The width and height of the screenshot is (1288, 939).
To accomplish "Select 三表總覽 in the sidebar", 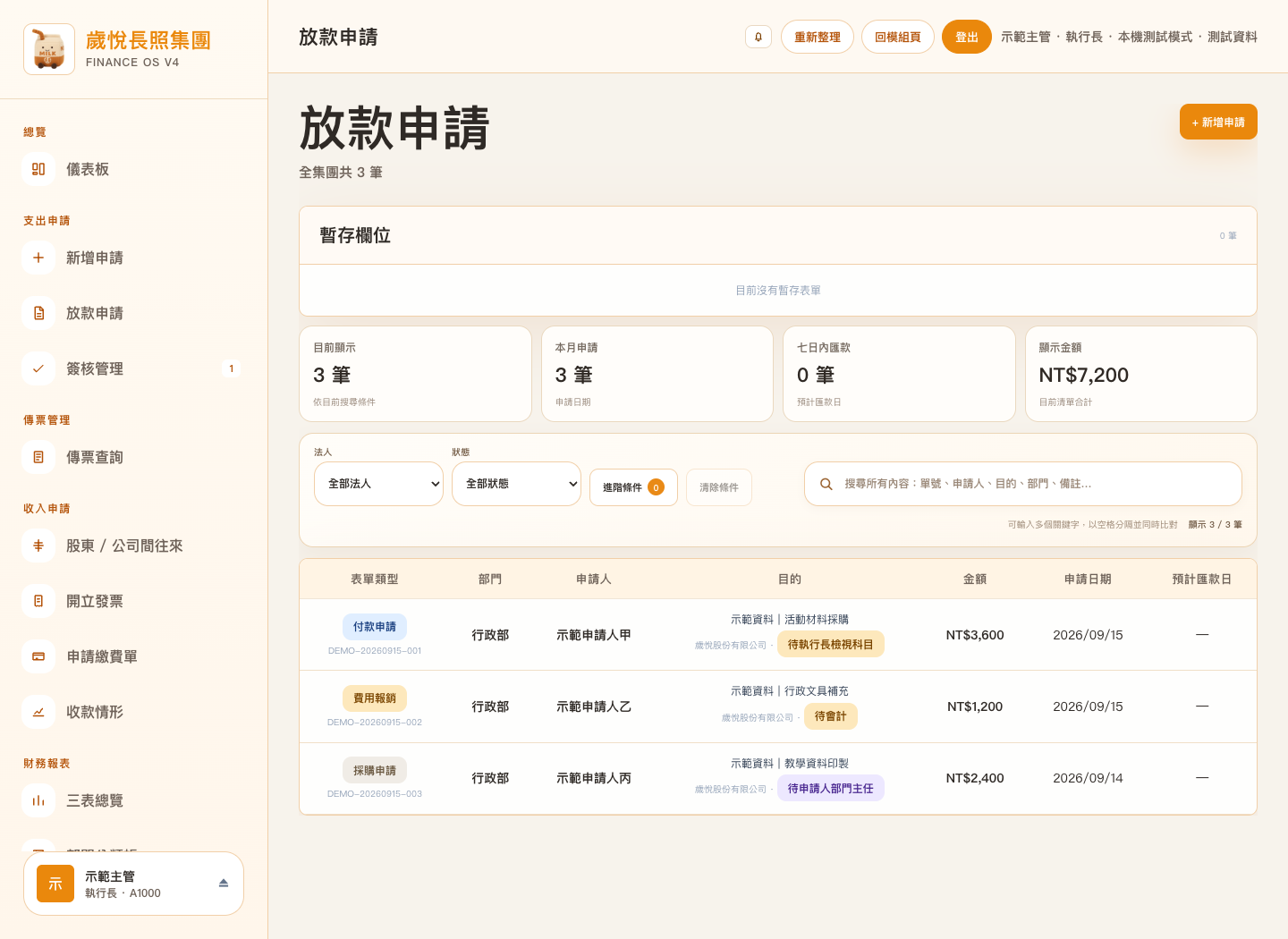I will tap(132, 800).
